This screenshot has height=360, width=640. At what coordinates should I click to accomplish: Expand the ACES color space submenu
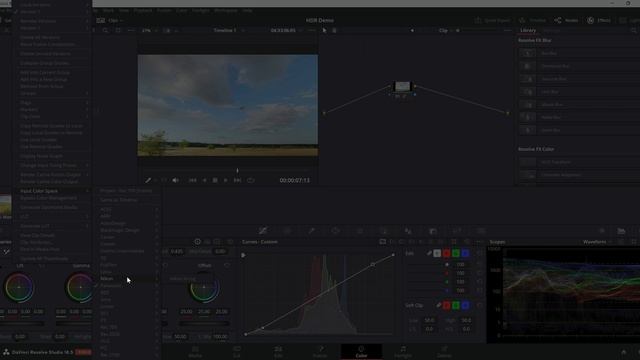(129, 209)
